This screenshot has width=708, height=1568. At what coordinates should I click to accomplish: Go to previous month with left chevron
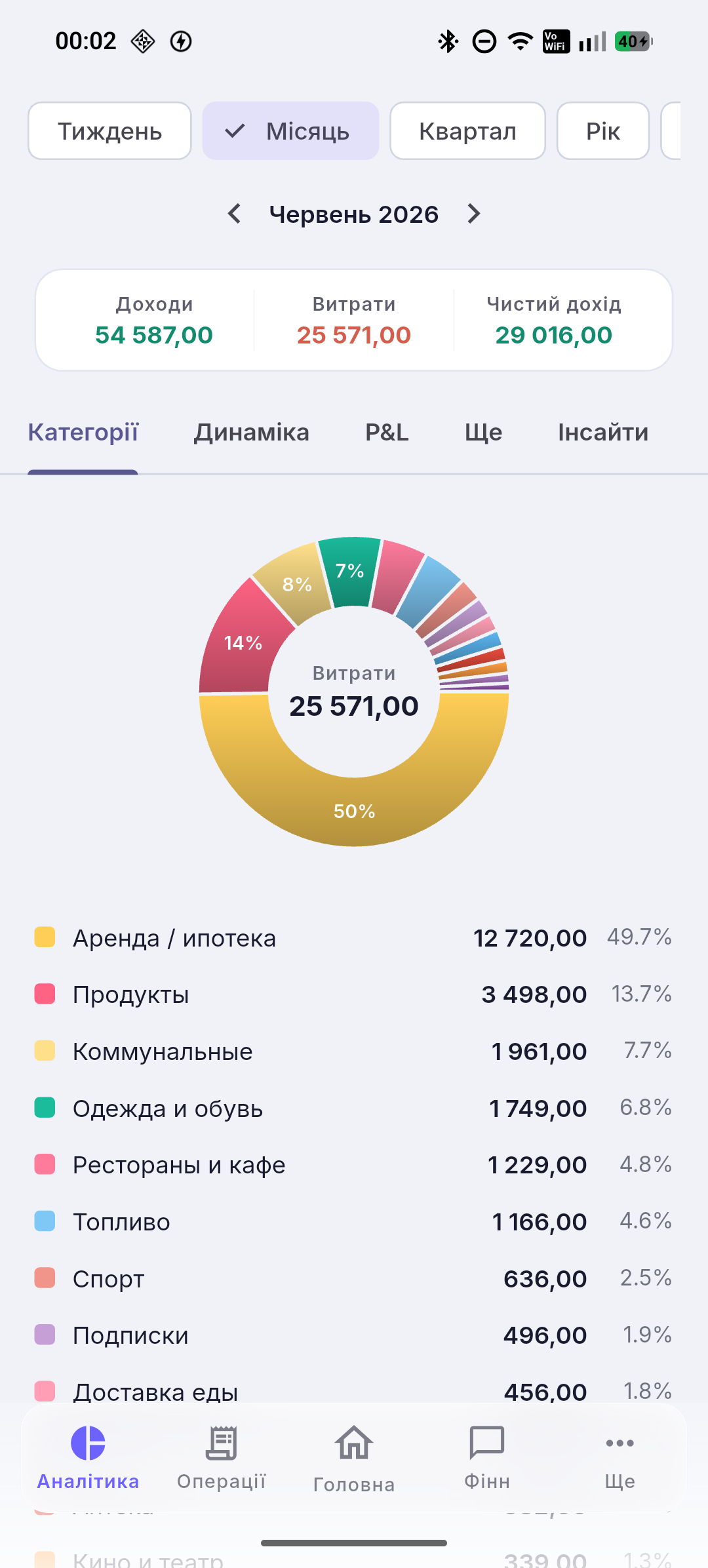[x=234, y=214]
